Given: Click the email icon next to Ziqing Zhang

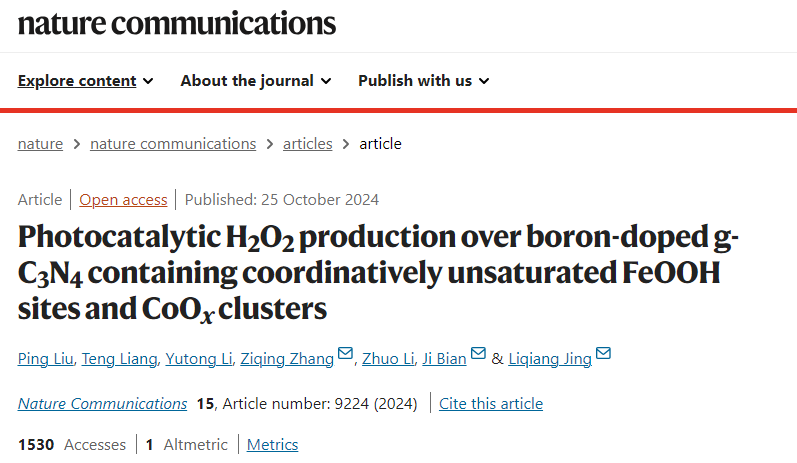Looking at the screenshot, I should pyautogui.click(x=345, y=353).
